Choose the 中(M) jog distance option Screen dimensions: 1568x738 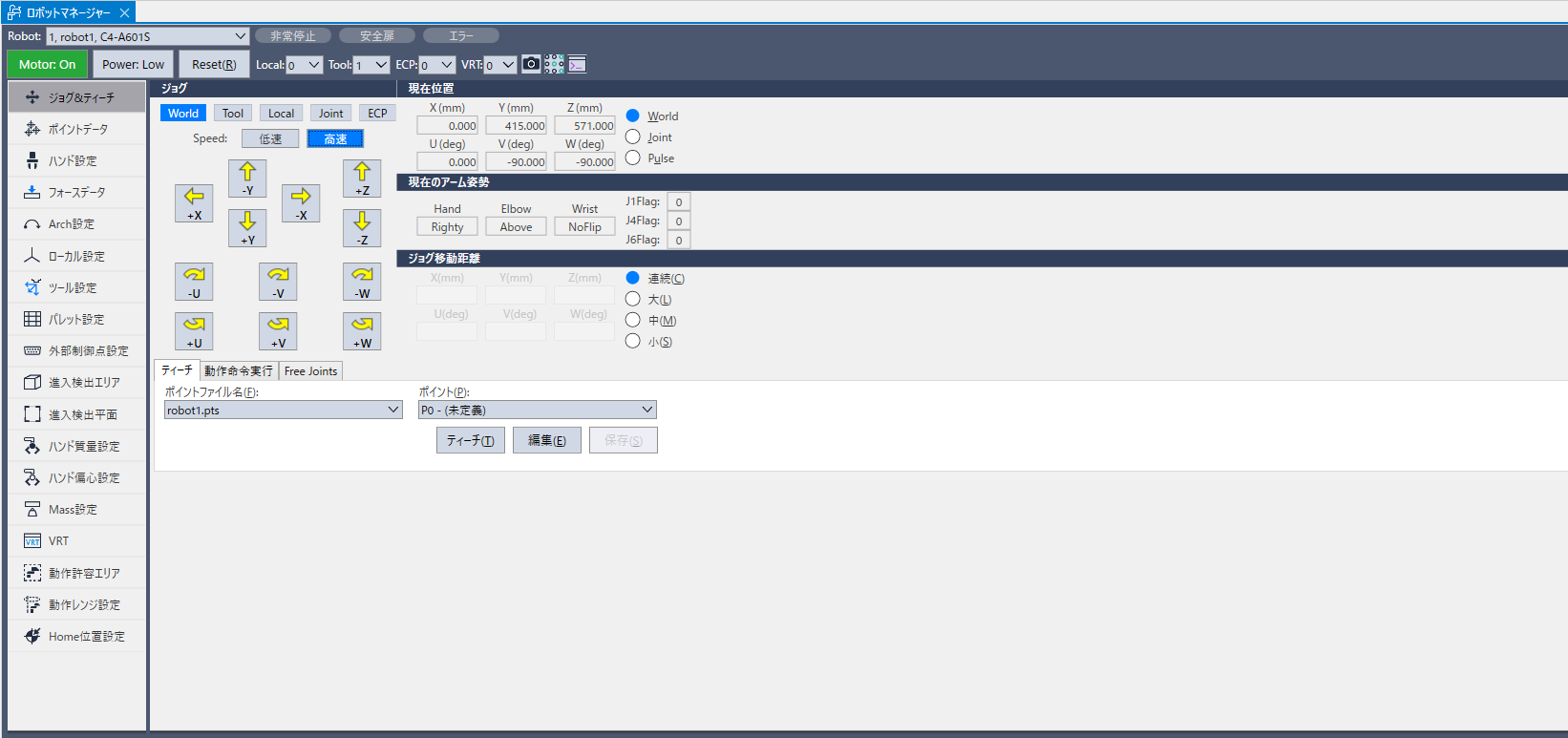coord(633,320)
